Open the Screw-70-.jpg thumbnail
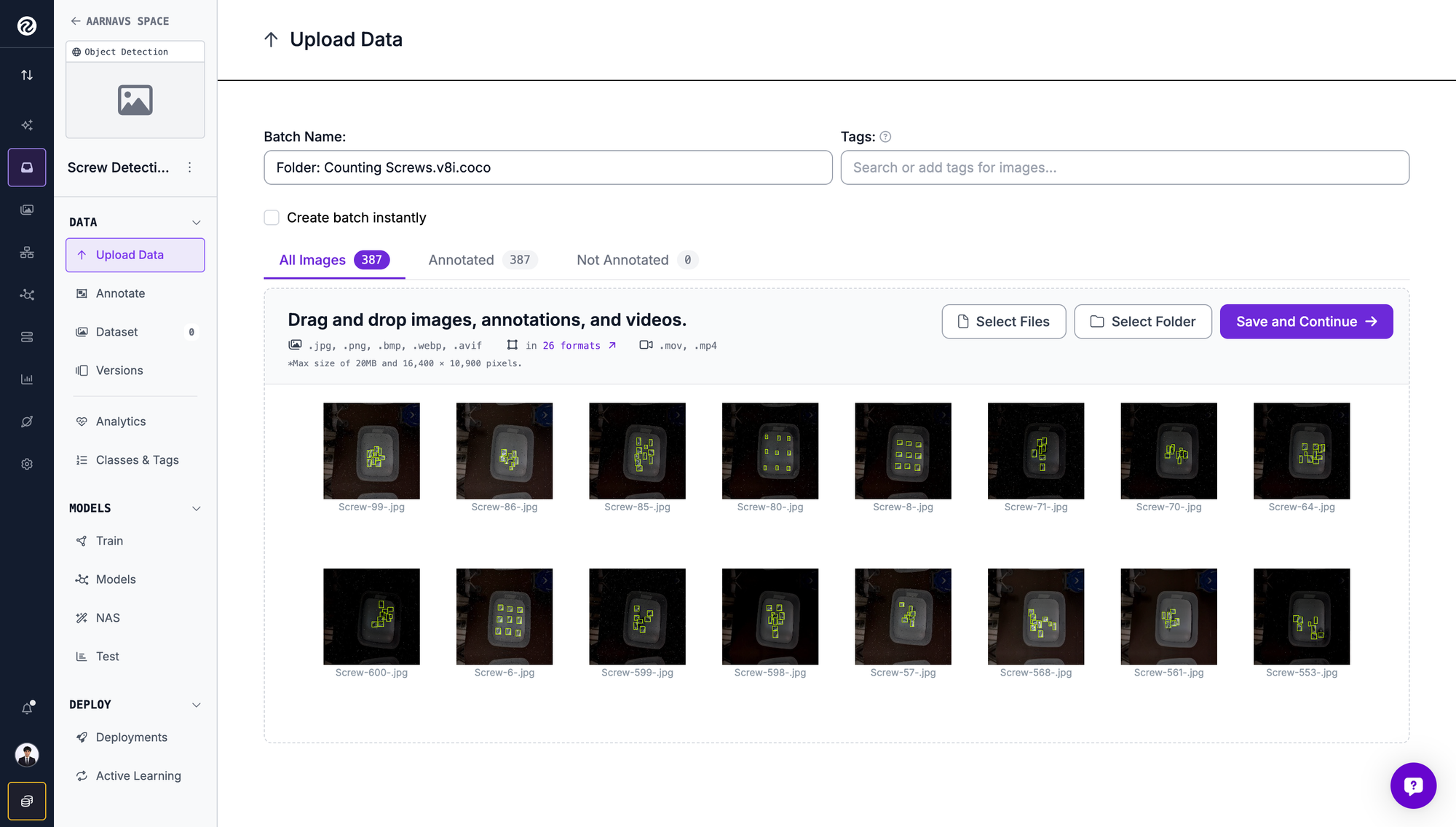Screen dimensions: 1456x827 coord(1168,451)
